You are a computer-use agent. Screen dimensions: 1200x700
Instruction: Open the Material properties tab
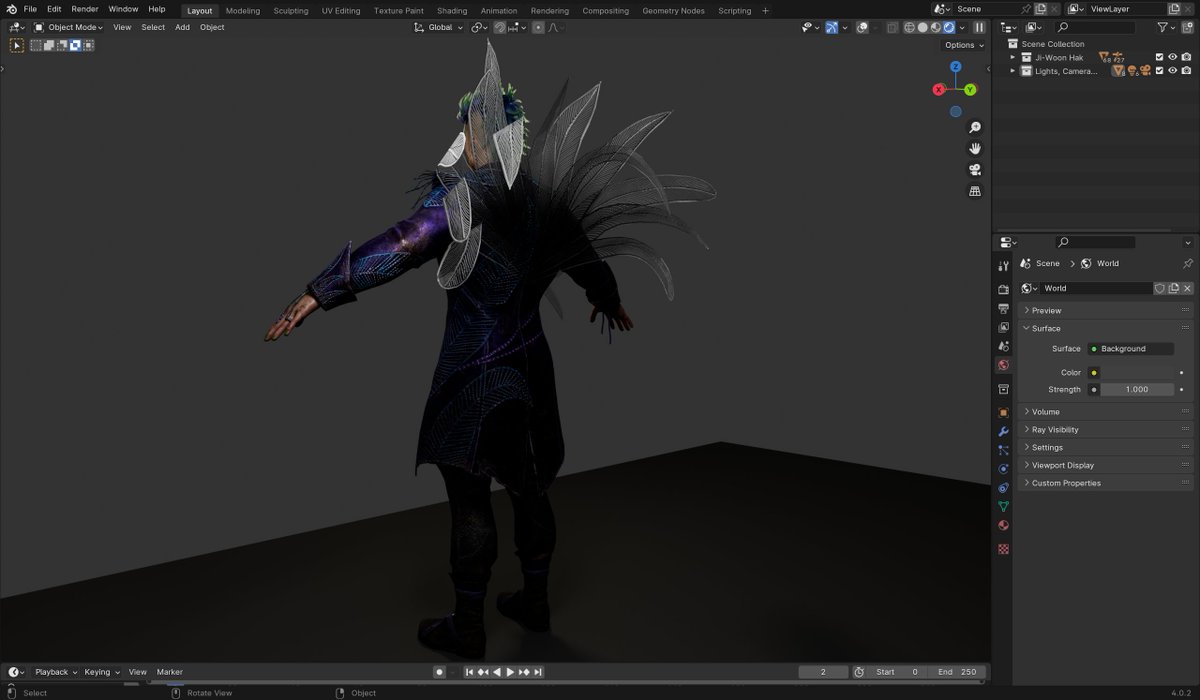click(1003, 526)
